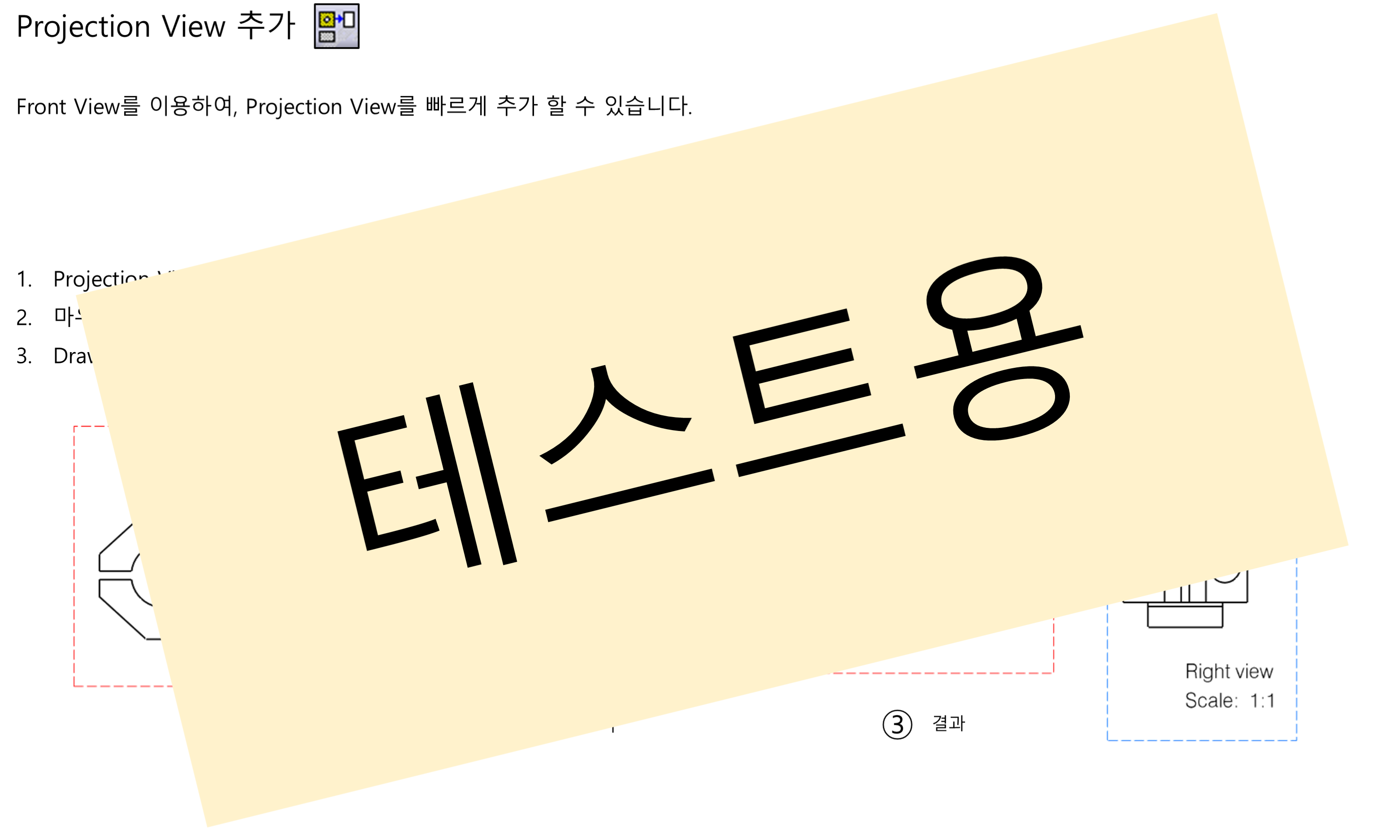
Task: Click the number 1. list marker
Action: (24, 279)
